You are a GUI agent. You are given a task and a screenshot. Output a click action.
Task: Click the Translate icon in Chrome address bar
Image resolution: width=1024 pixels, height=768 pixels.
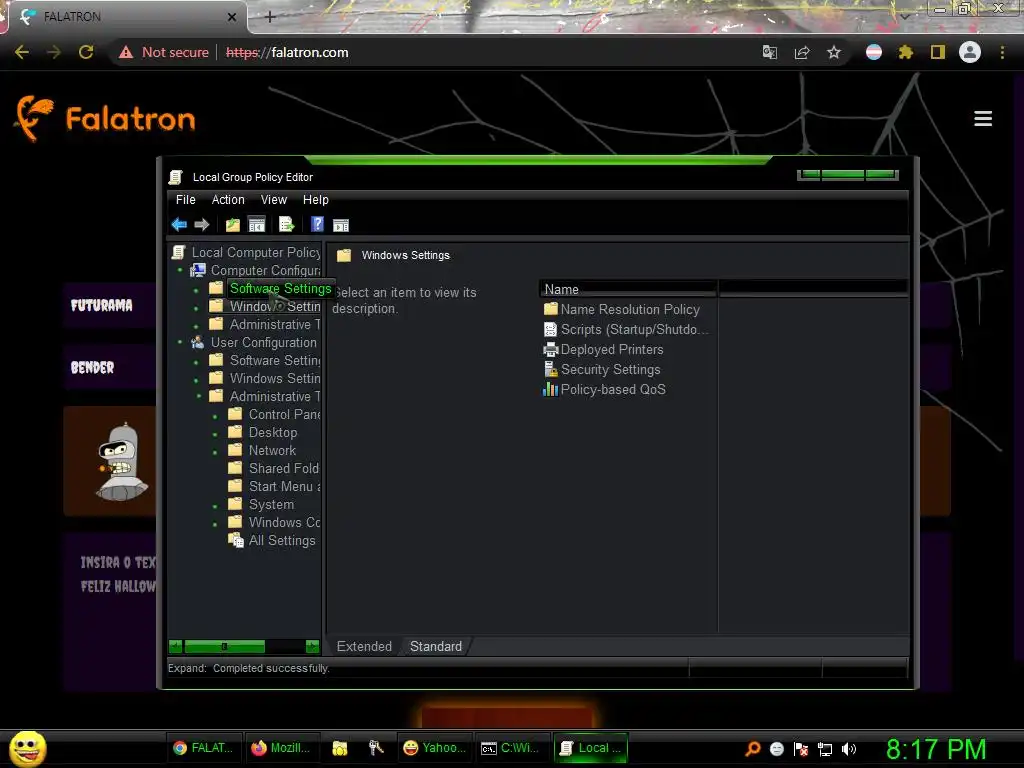pos(770,52)
